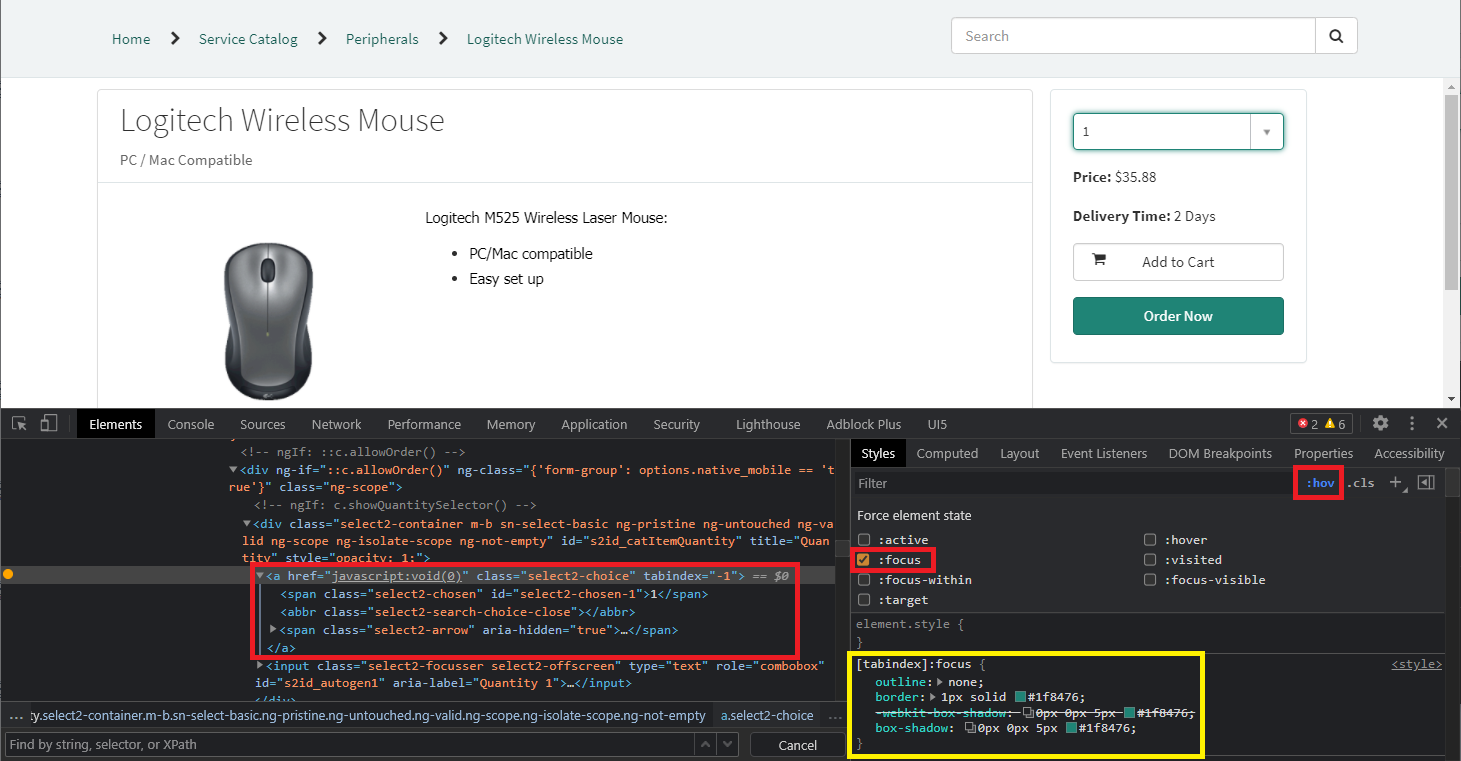Screen dimensions: 1461x761
Task: Click the search magnifier button
Action: (x=1336, y=36)
